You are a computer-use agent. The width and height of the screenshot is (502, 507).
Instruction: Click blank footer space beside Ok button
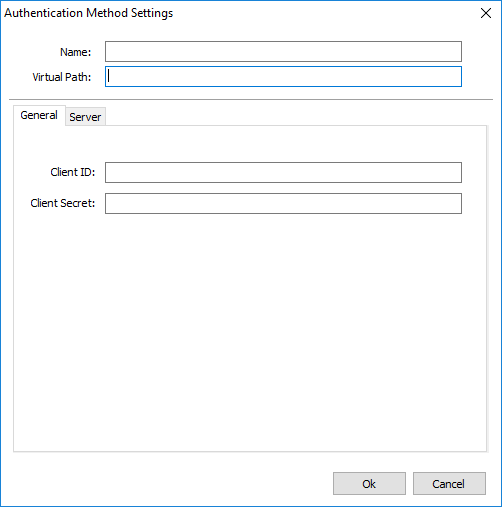click(x=167, y=483)
